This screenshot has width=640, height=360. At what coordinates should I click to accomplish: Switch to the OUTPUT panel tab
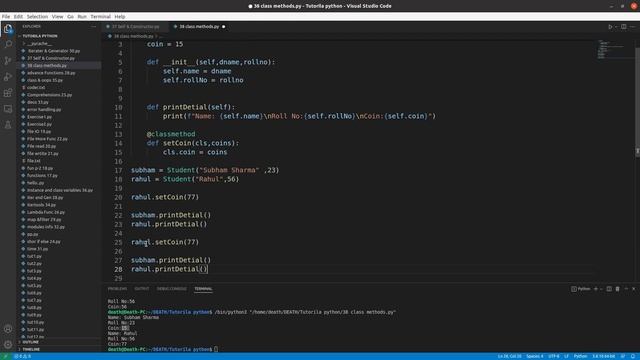click(142, 289)
